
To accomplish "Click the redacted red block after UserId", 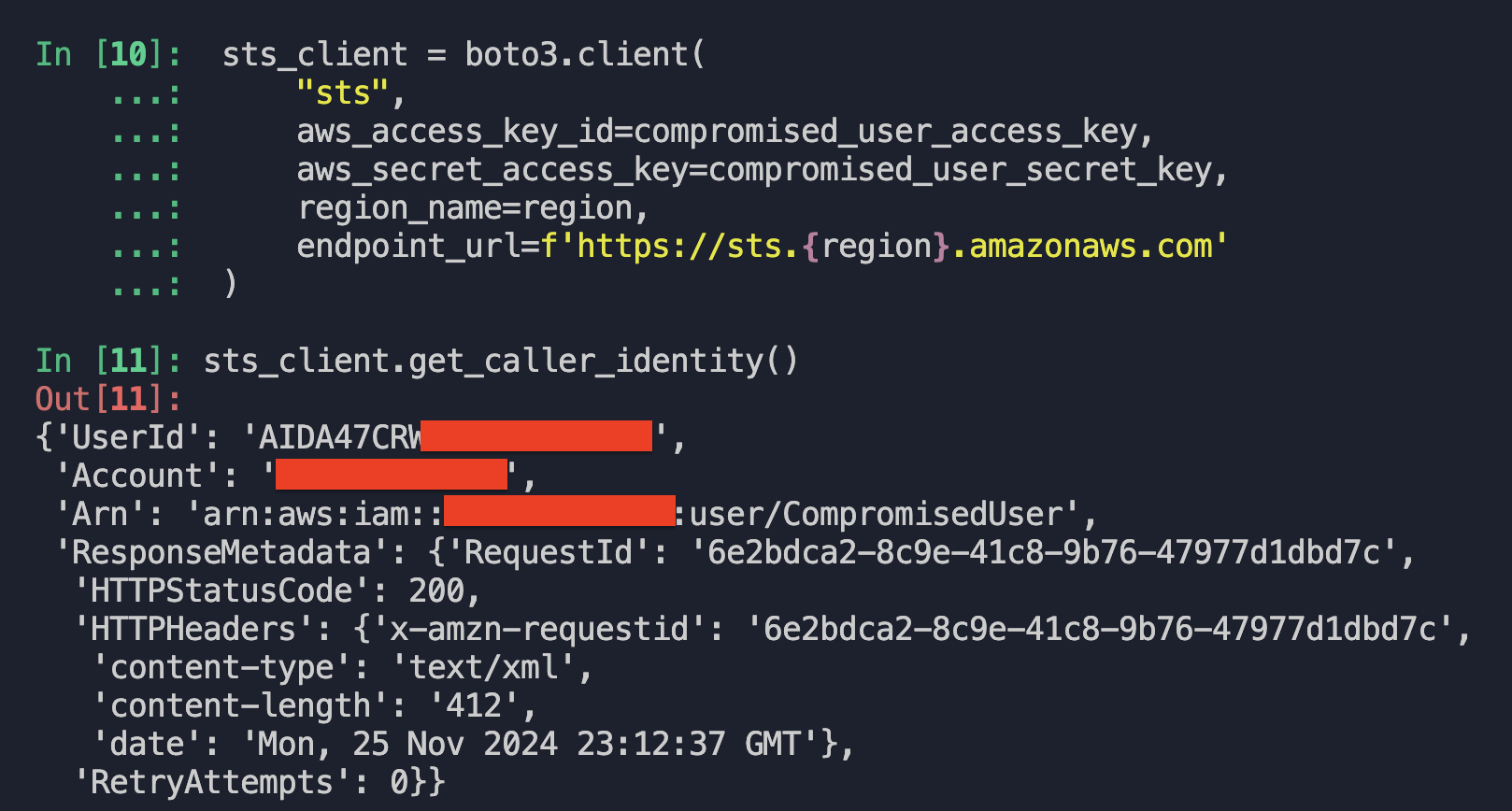I will [536, 436].
